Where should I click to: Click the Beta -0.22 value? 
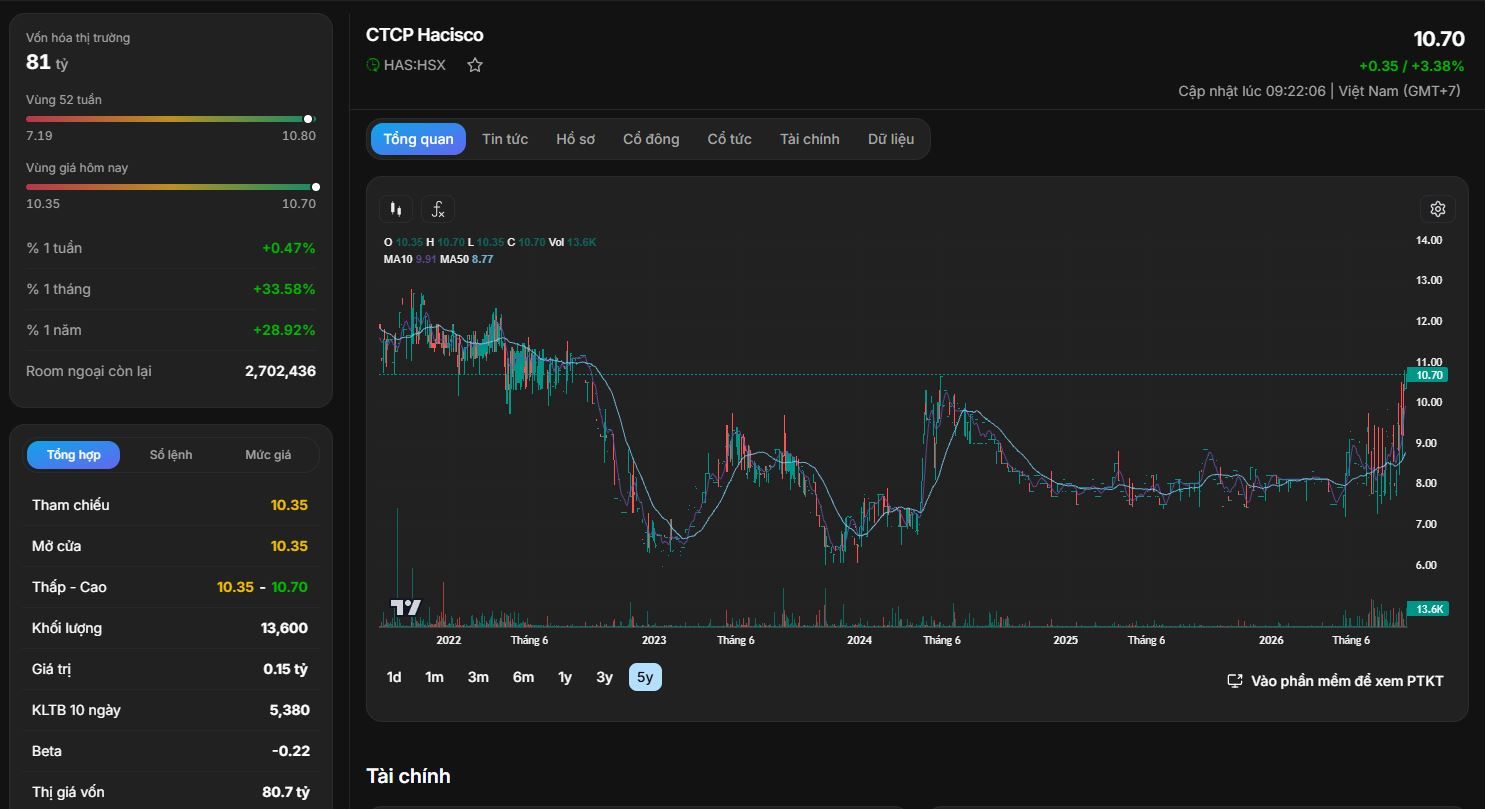291,751
